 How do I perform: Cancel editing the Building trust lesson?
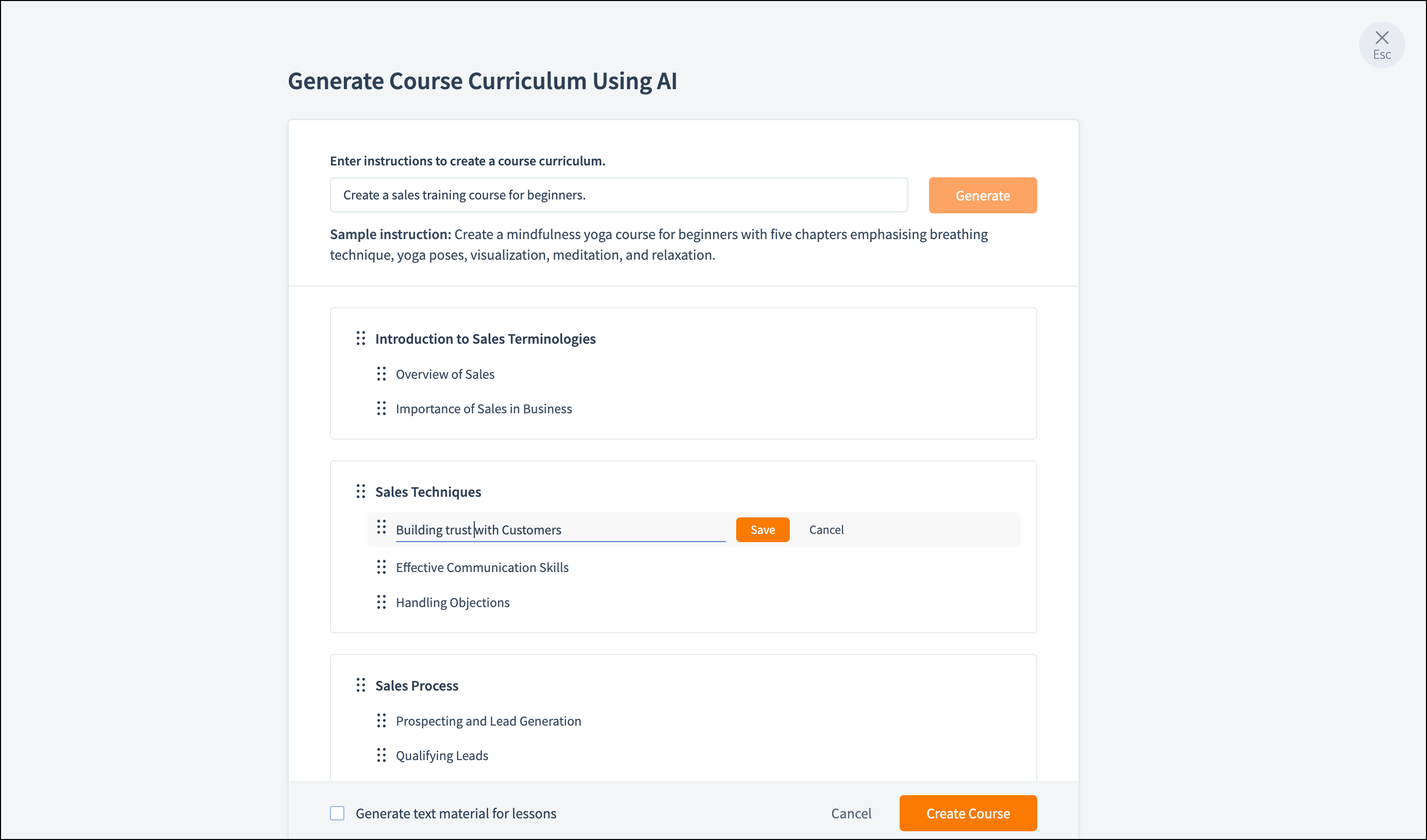click(825, 530)
